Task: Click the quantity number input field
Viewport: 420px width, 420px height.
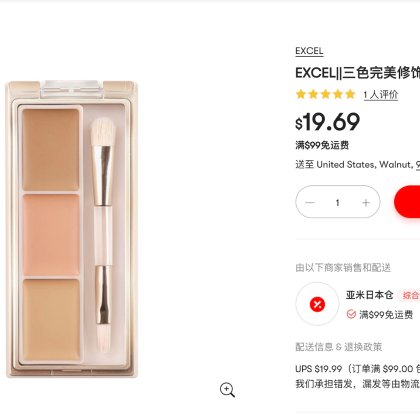Action: [x=338, y=202]
